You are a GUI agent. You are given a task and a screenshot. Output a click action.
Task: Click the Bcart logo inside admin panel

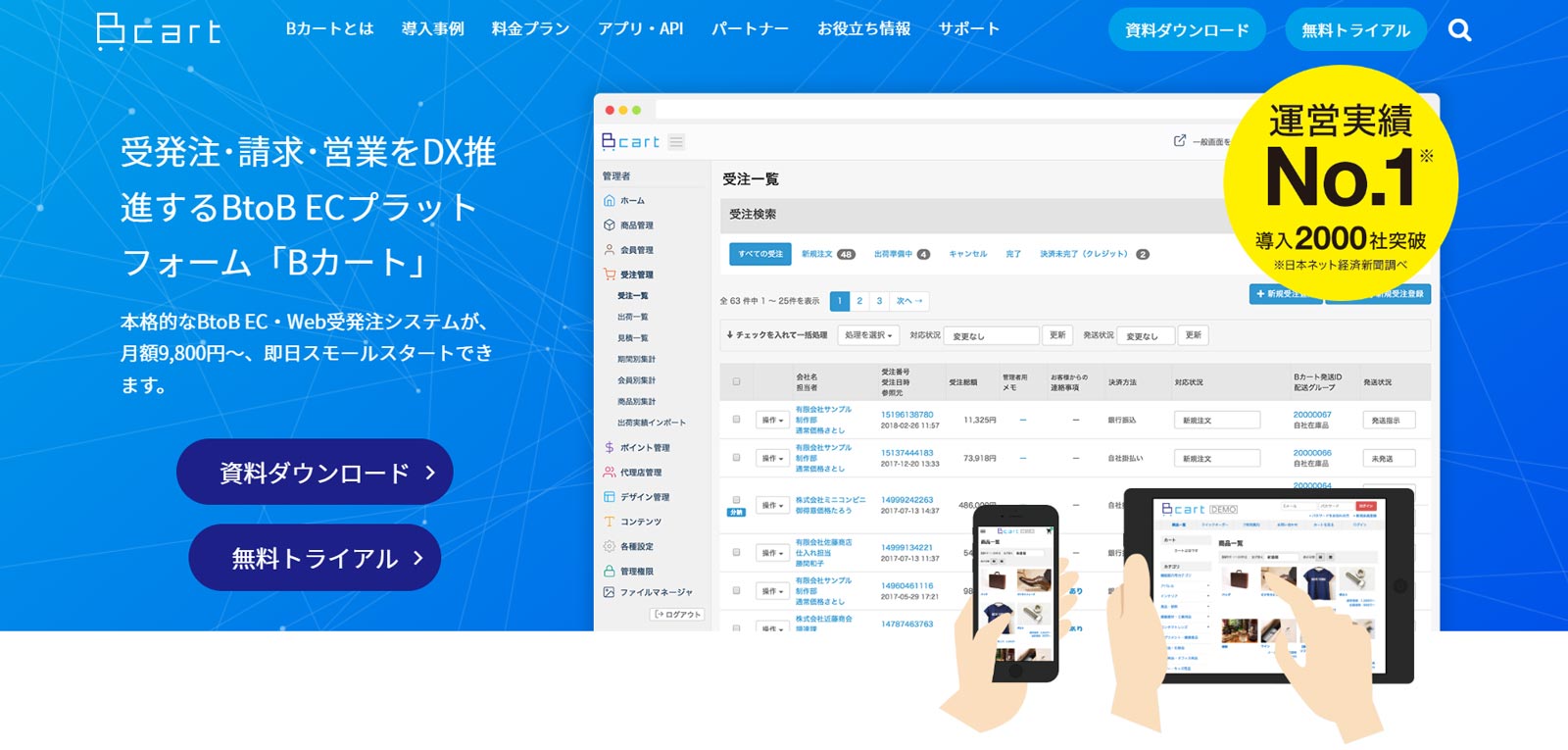(x=631, y=141)
